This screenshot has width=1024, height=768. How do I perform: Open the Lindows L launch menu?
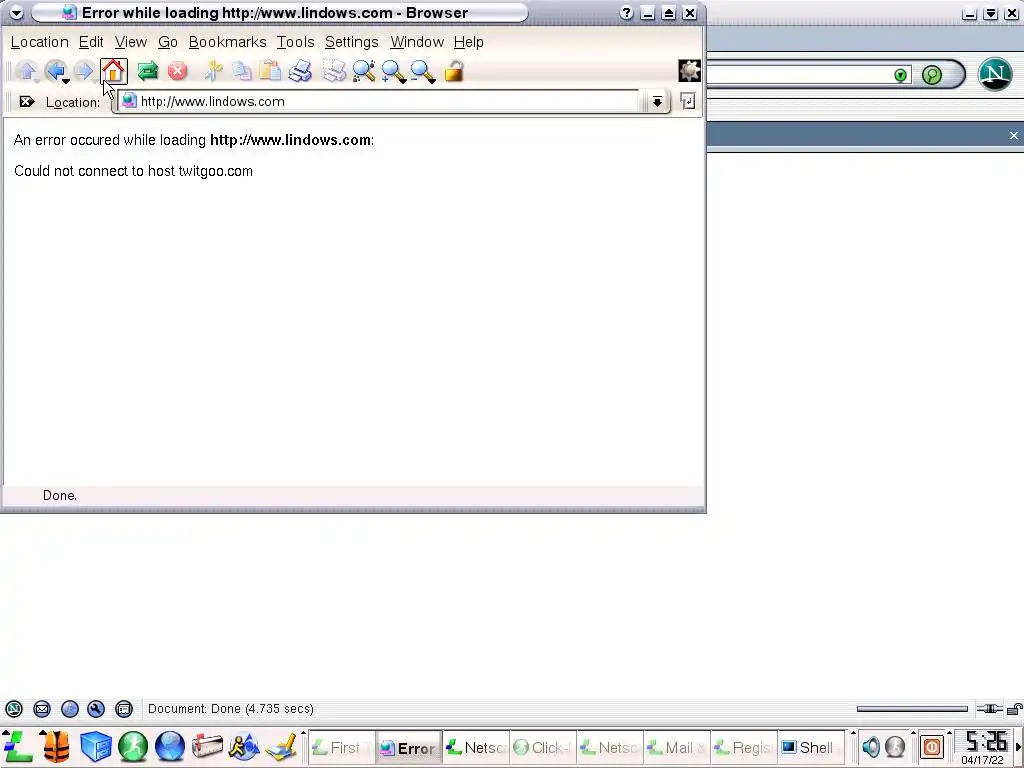pyautogui.click(x=17, y=746)
